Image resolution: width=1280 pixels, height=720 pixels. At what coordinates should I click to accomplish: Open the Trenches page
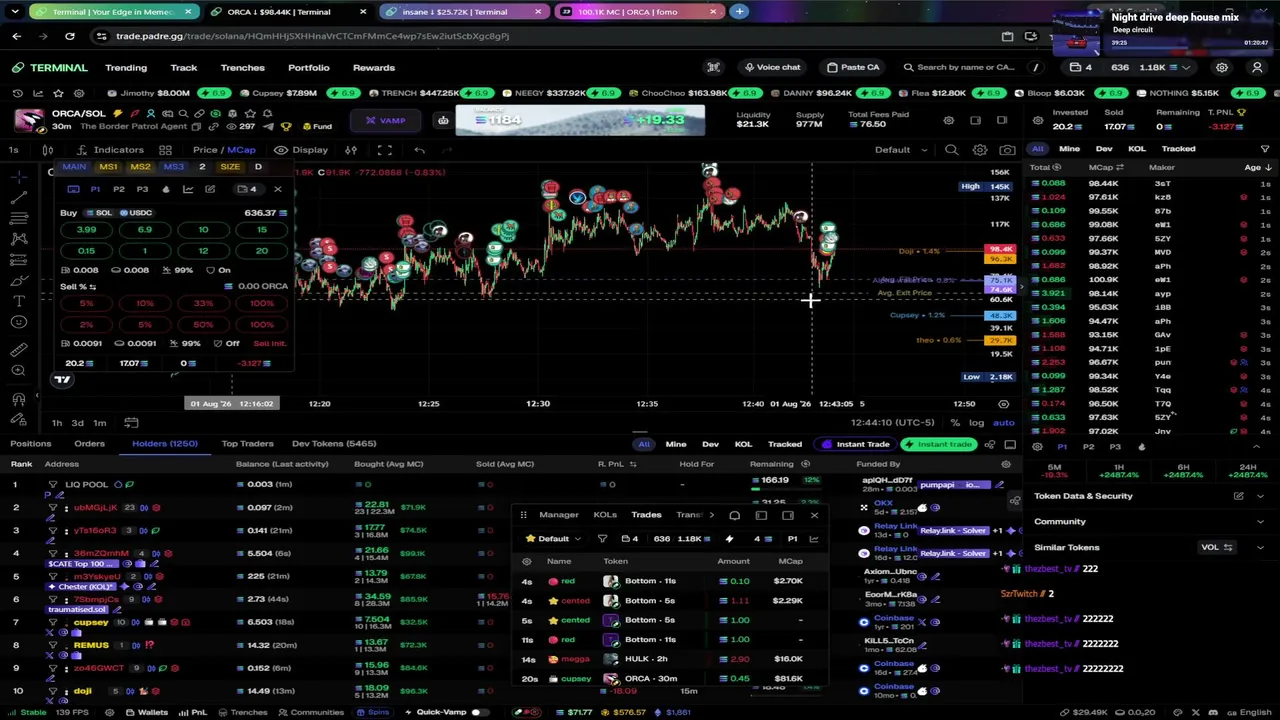243,67
